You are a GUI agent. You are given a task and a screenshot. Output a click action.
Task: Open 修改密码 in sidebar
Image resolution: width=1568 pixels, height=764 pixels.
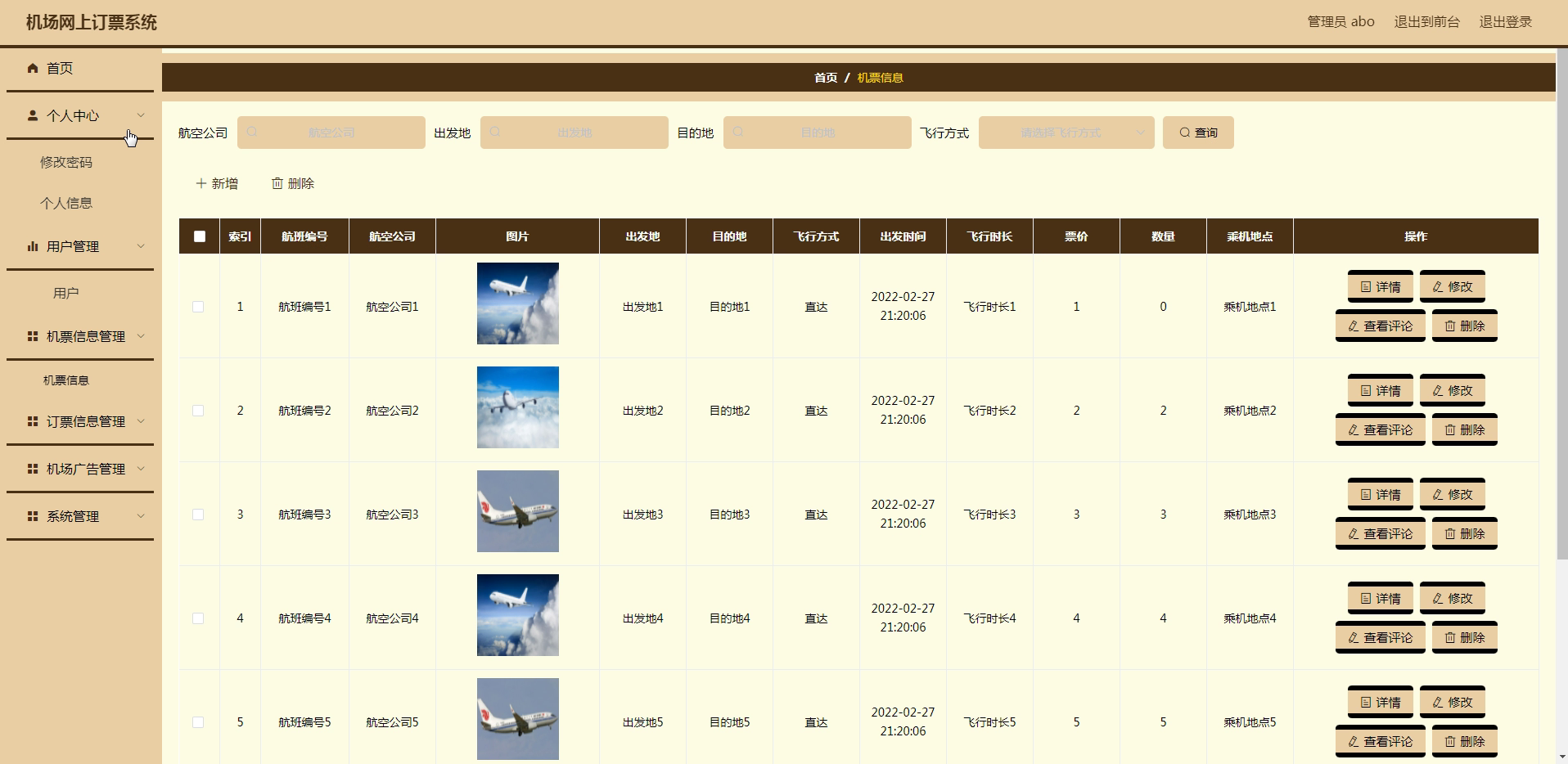66,162
